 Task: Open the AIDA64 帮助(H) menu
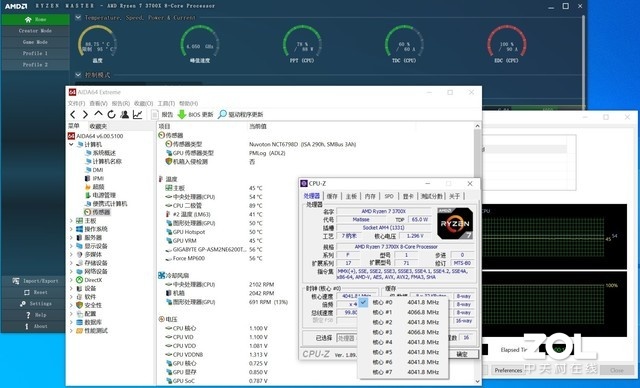189,104
